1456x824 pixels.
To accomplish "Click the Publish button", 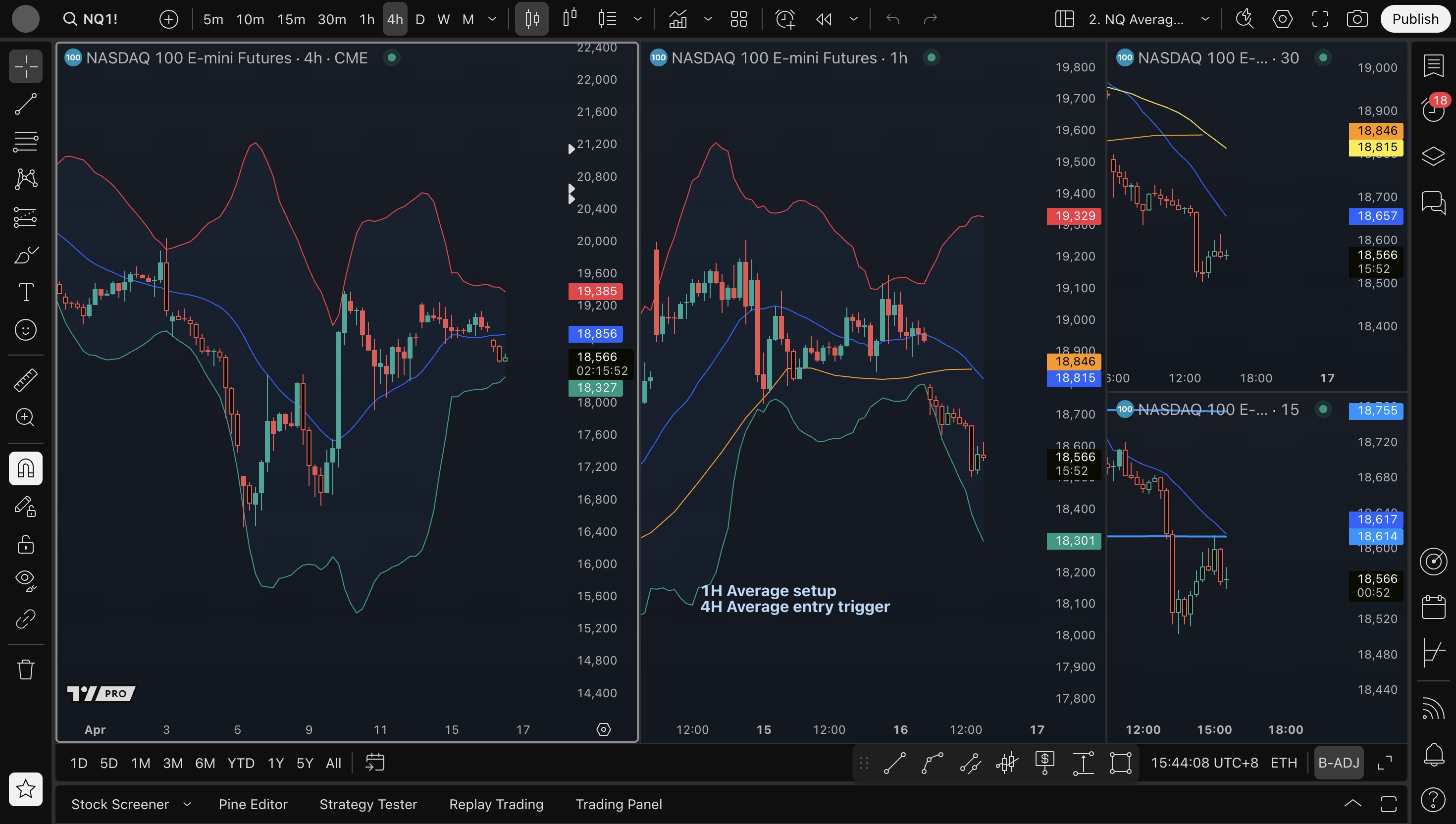I will point(1415,19).
